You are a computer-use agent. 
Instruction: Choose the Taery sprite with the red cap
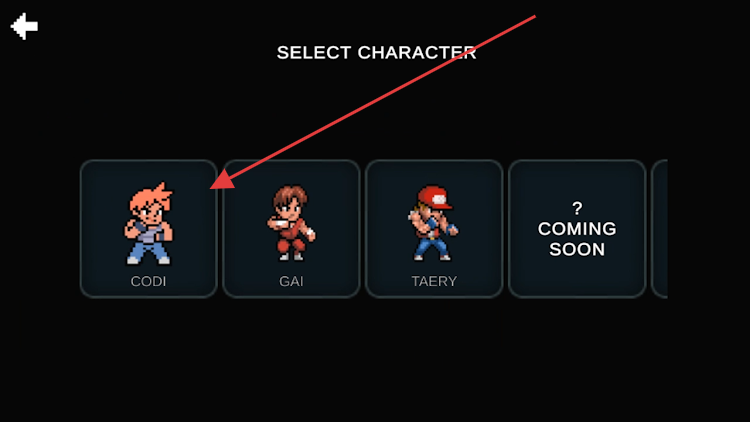(x=433, y=223)
